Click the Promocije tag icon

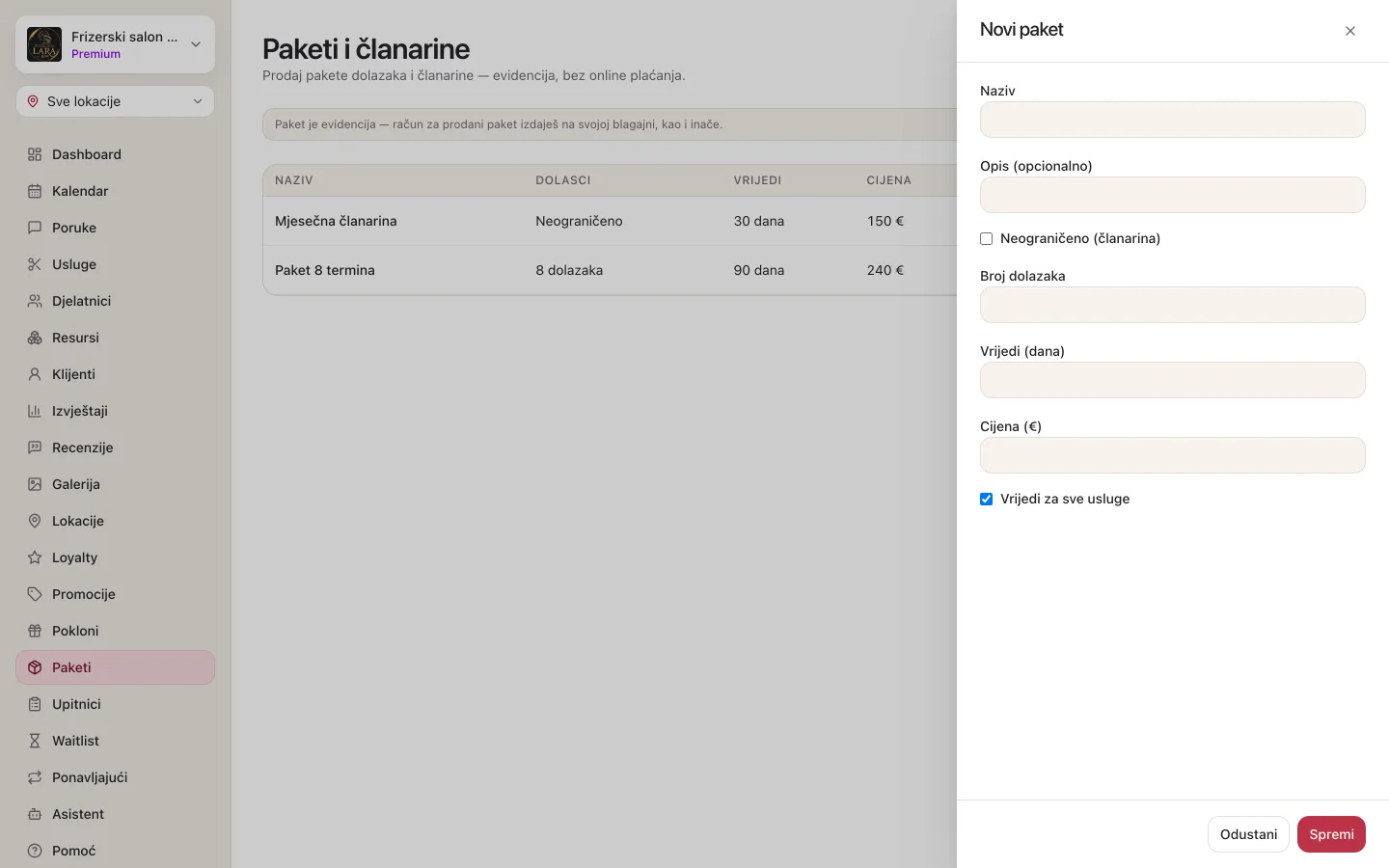point(35,594)
